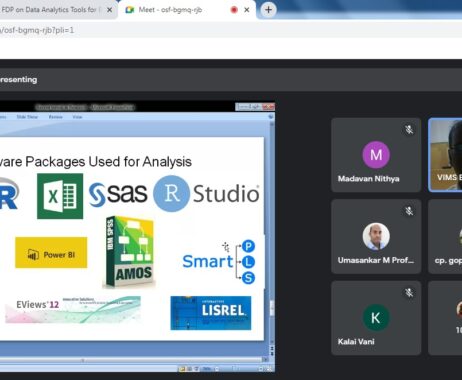Click the Power BI logo on slide

tap(51, 252)
